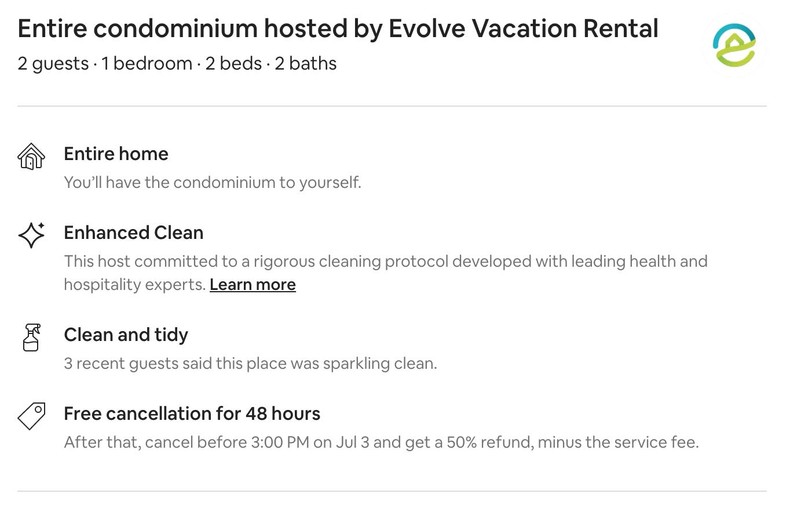
Task: Click the rigorous cleaning protocol description
Action: [x=385, y=262]
